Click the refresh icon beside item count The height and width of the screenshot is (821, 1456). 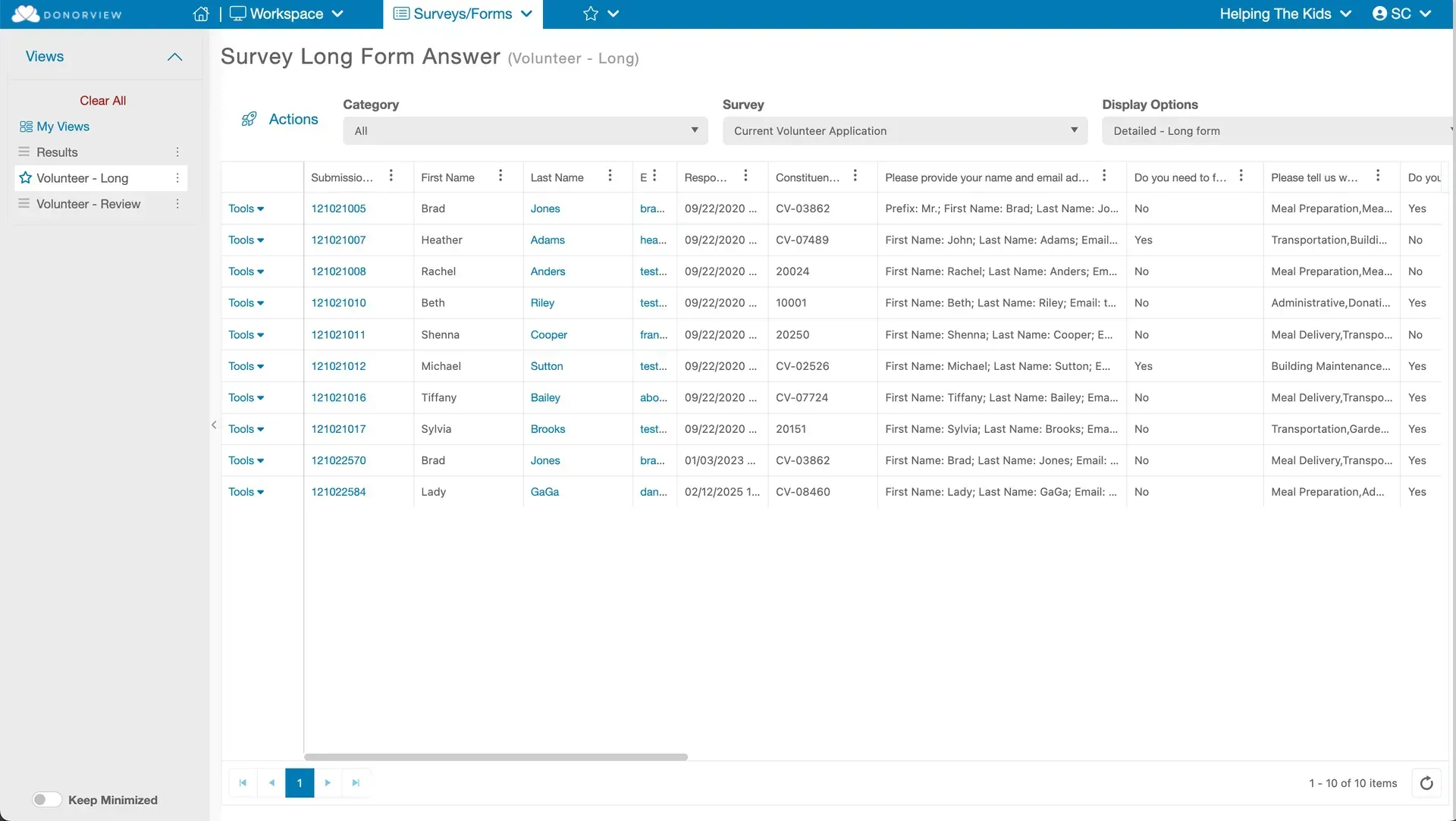(1426, 783)
